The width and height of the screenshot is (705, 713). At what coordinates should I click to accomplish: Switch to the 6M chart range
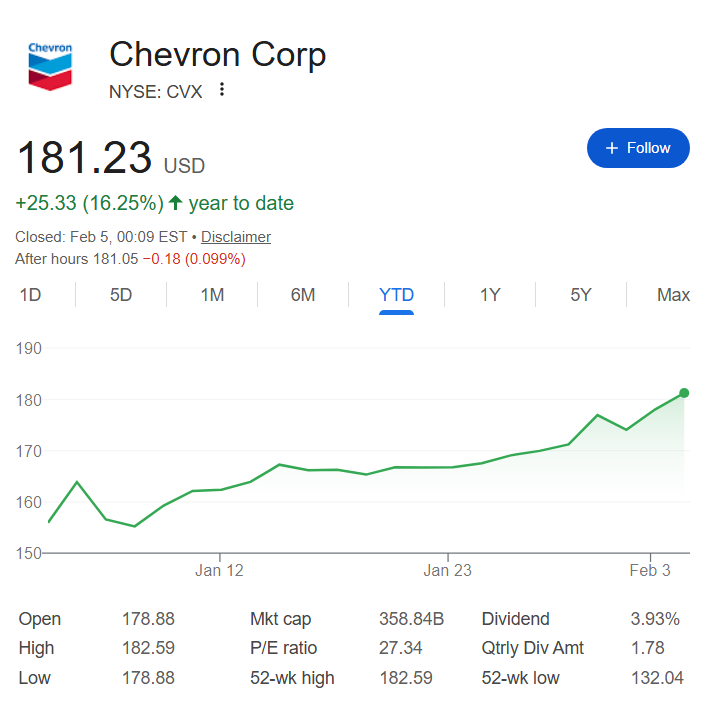[303, 295]
